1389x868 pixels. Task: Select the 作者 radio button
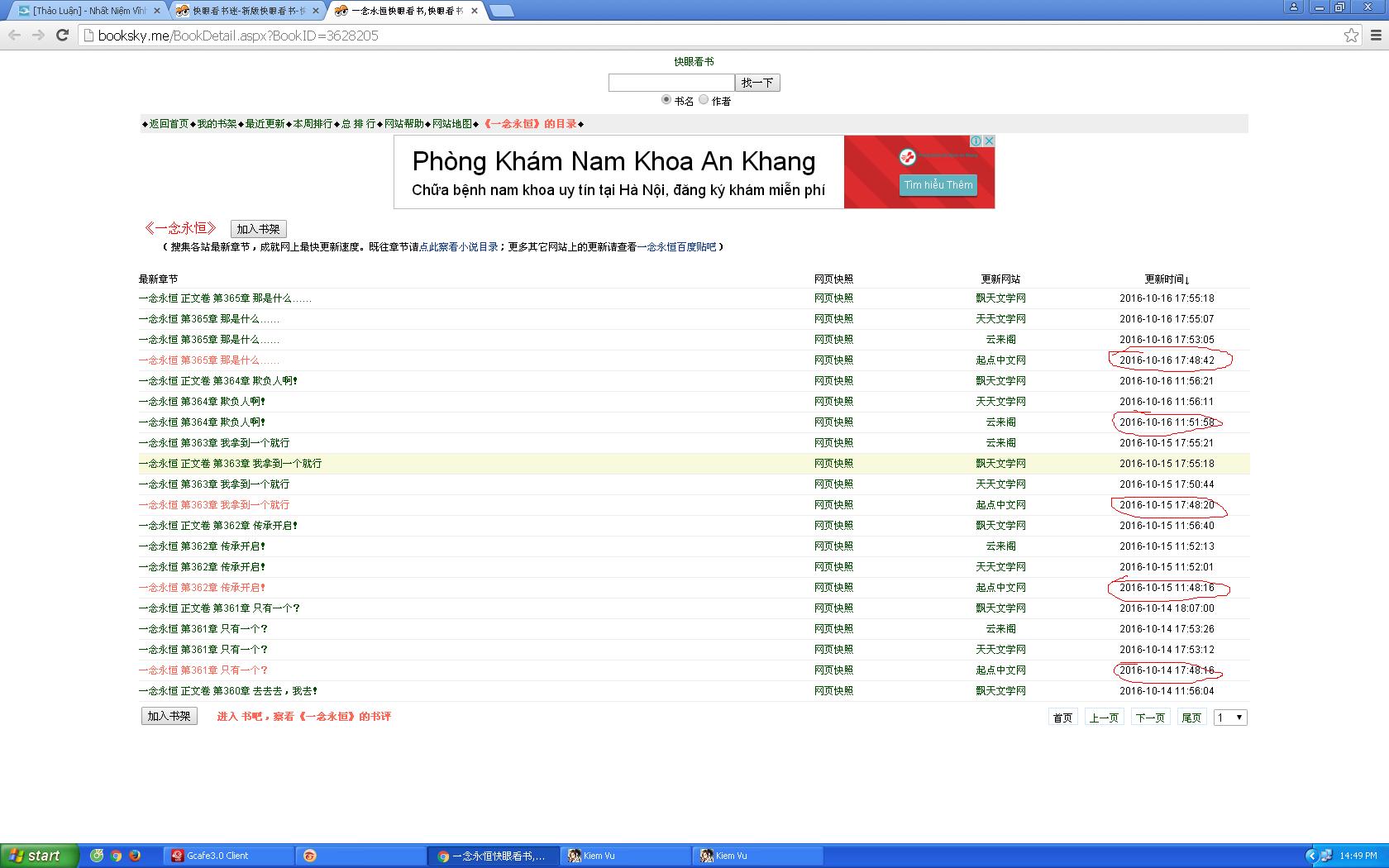click(704, 100)
